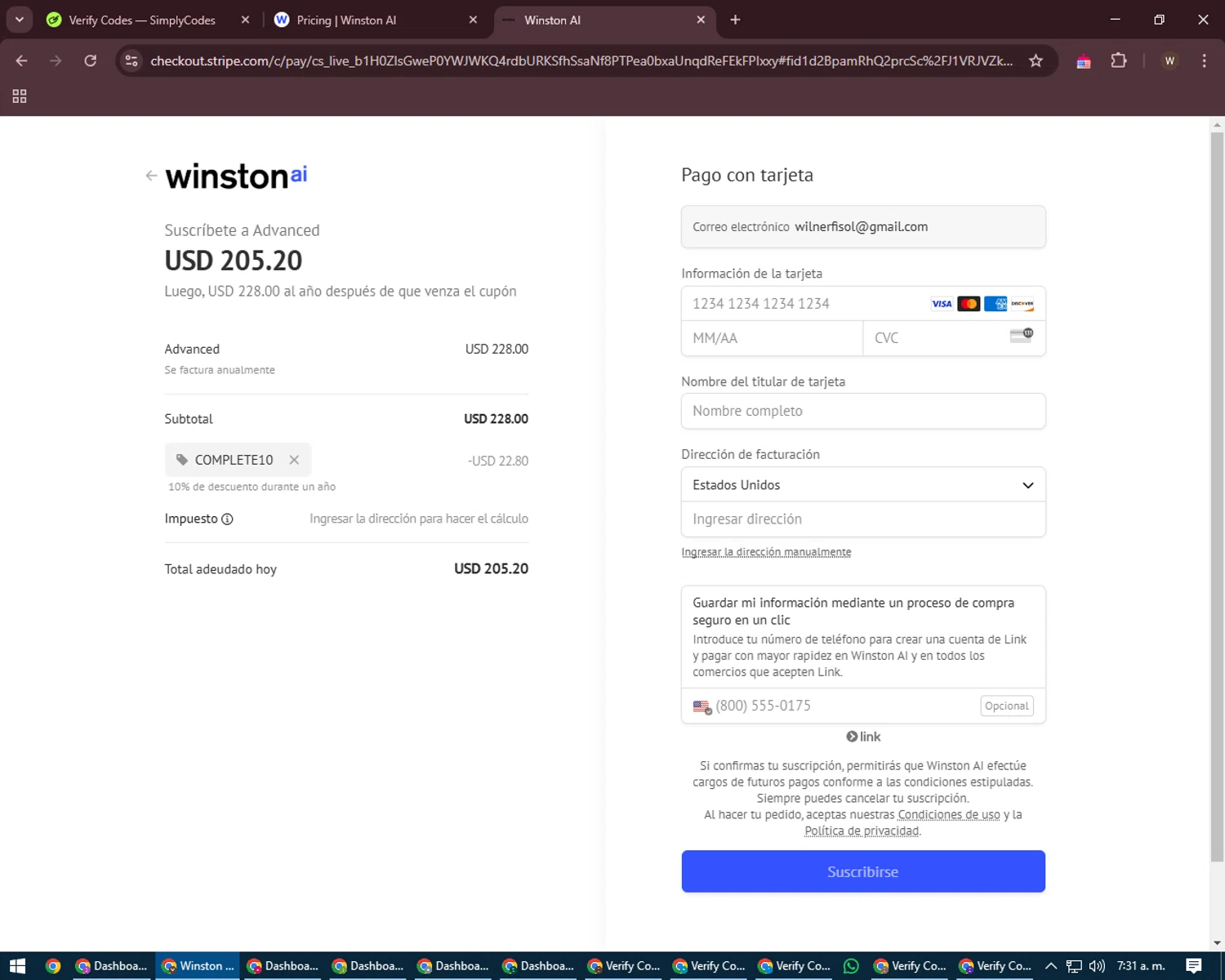Open the Chrome profile W avatar
Viewport: 1225px width, 980px height.
tap(1169, 60)
